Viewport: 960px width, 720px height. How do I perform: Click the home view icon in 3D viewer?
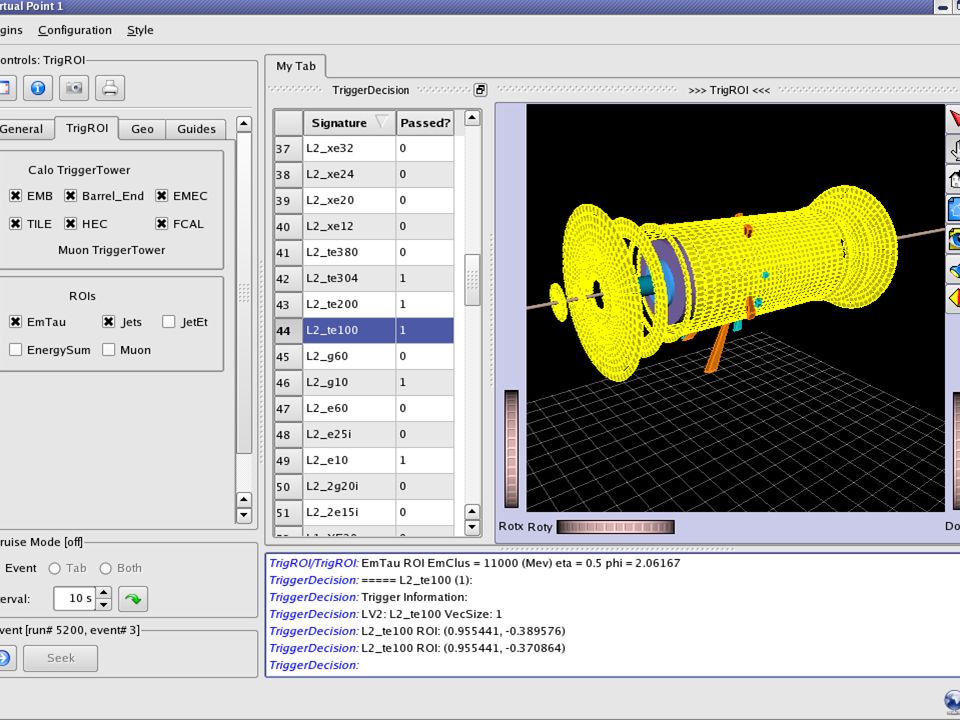coord(954,178)
